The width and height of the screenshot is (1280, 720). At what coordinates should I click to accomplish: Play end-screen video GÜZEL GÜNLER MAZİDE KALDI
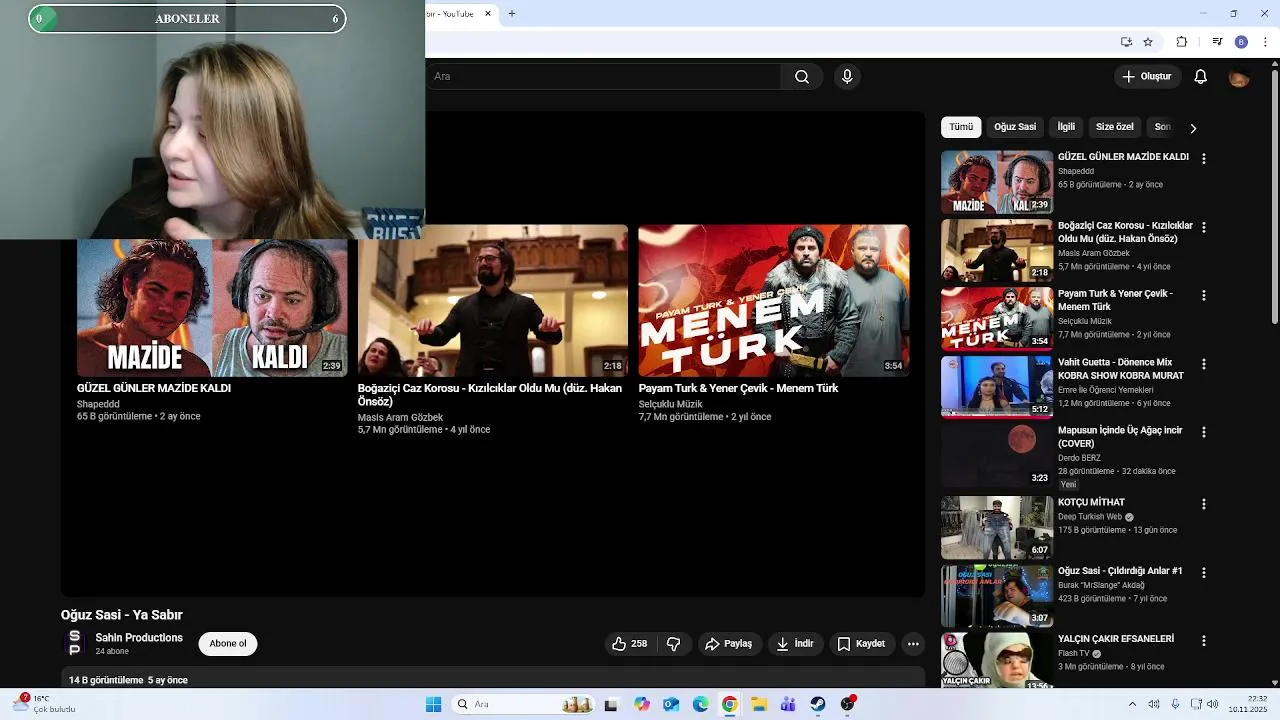tap(212, 309)
